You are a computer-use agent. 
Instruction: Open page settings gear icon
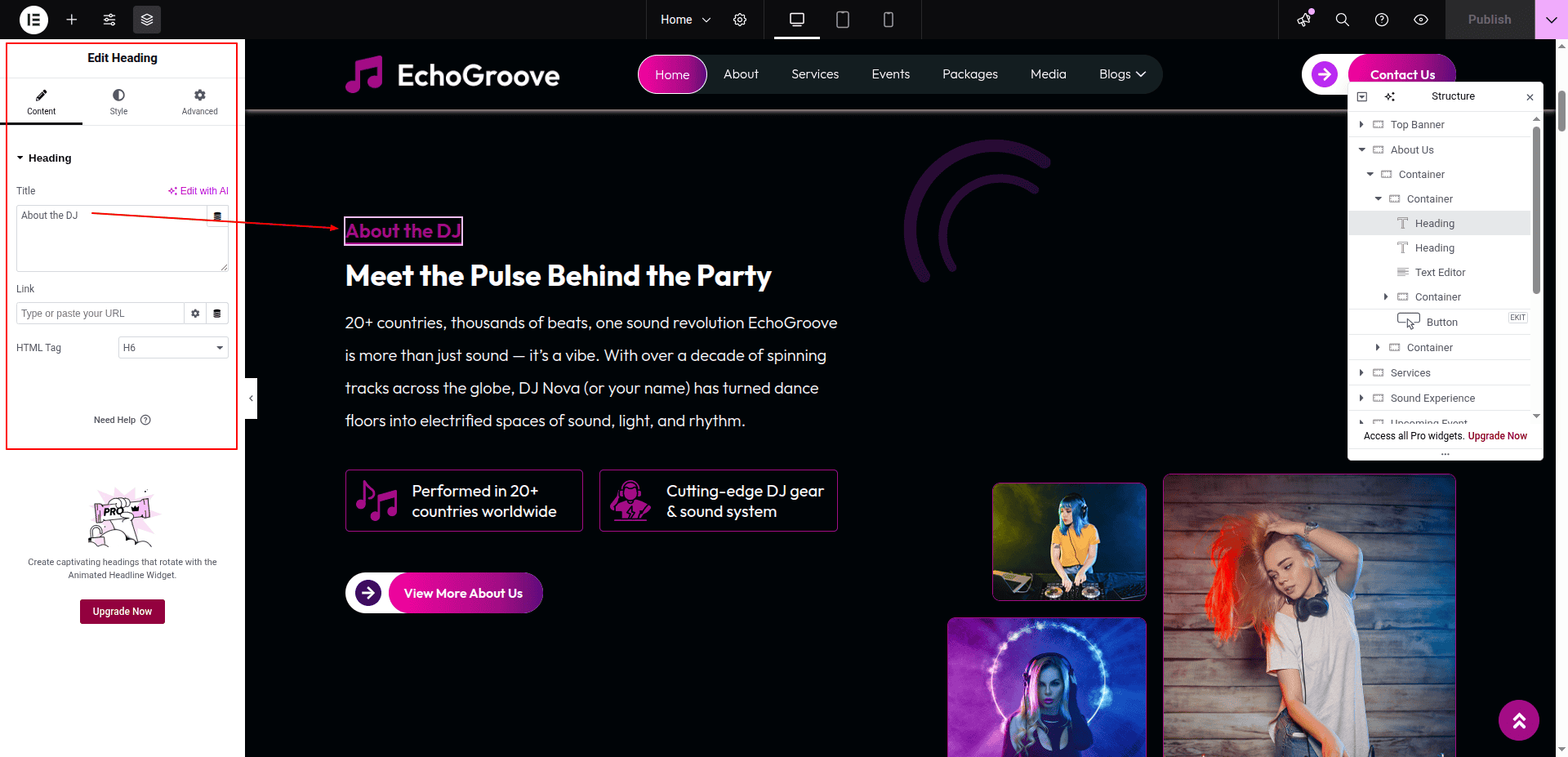tap(740, 20)
